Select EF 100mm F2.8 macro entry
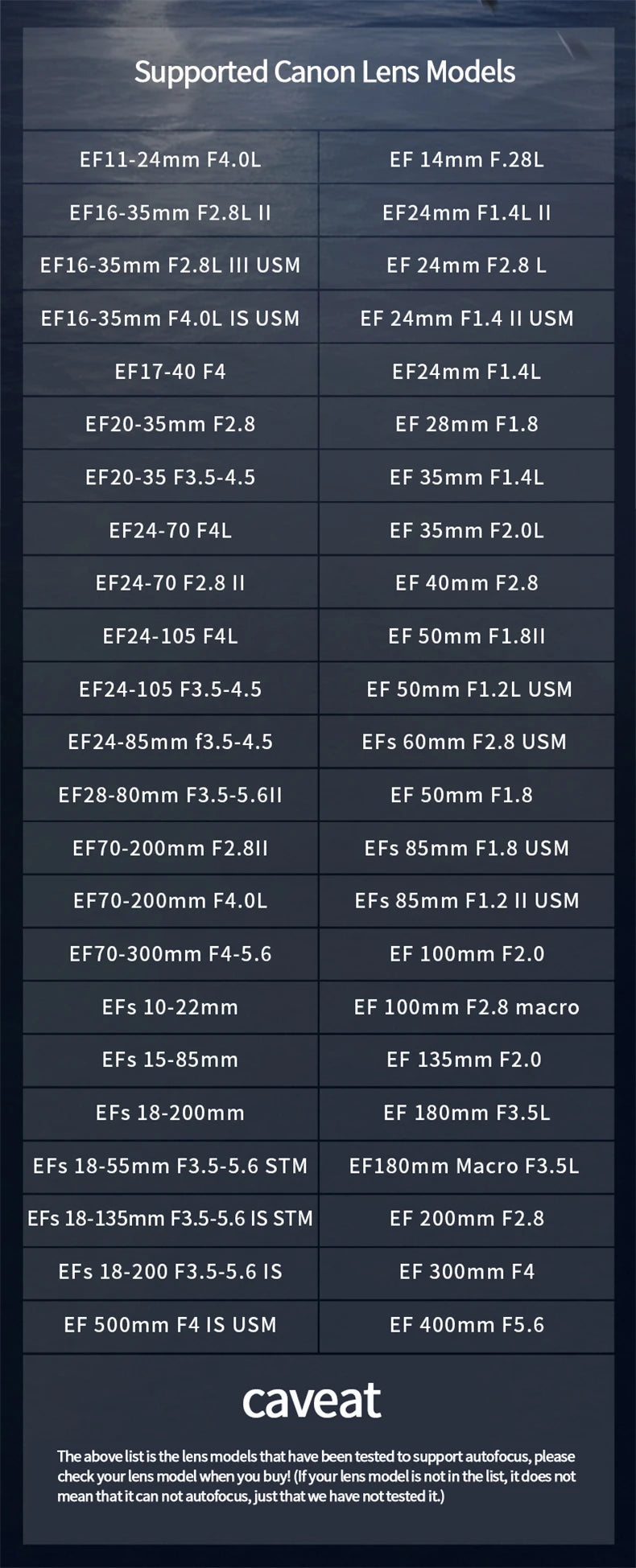The image size is (636, 1568). click(x=467, y=1006)
